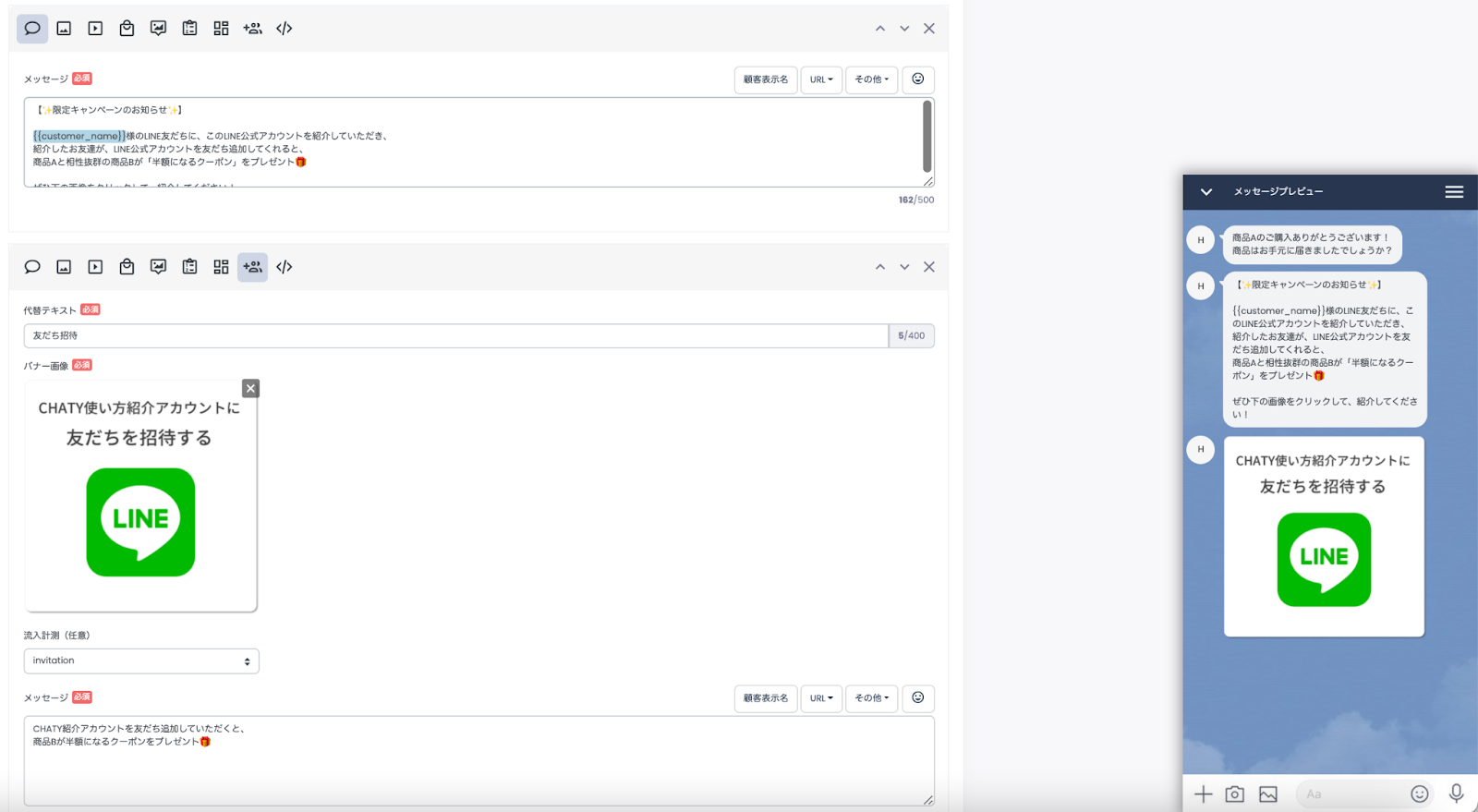Click the 限定キャンペーン message bubble in the preview
This screenshot has width=1478, height=812.
click(1325, 349)
